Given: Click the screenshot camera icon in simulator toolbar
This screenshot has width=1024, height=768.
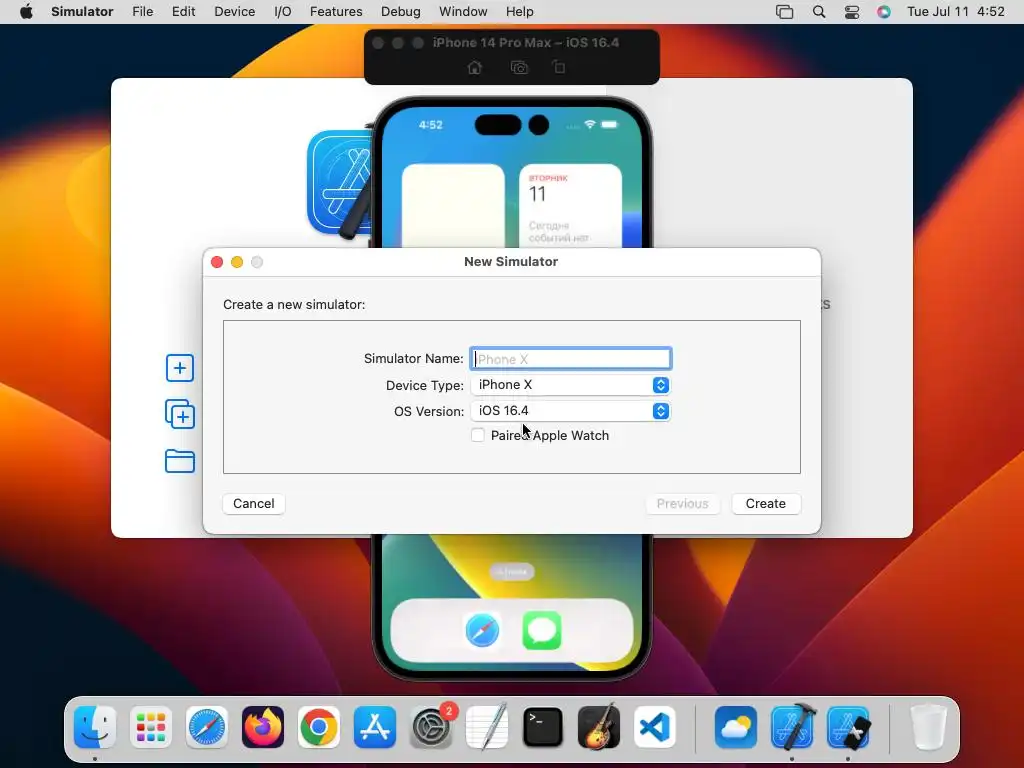Looking at the screenshot, I should point(519,67).
